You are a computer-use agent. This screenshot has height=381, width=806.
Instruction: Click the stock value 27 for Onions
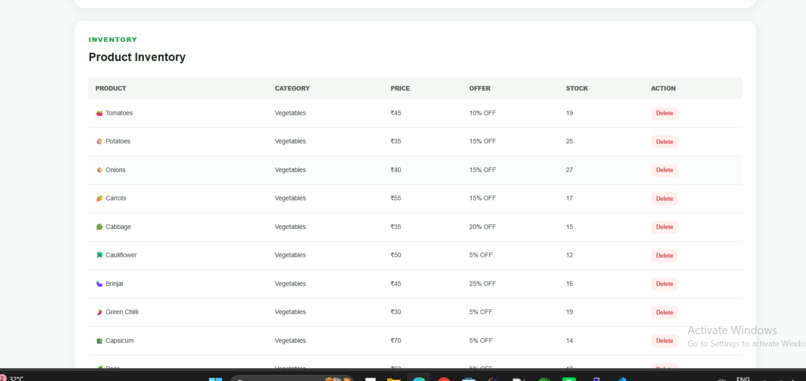click(x=570, y=170)
